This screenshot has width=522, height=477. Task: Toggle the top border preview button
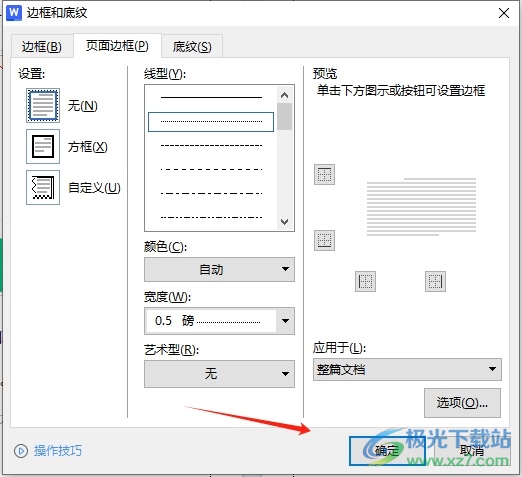click(324, 174)
